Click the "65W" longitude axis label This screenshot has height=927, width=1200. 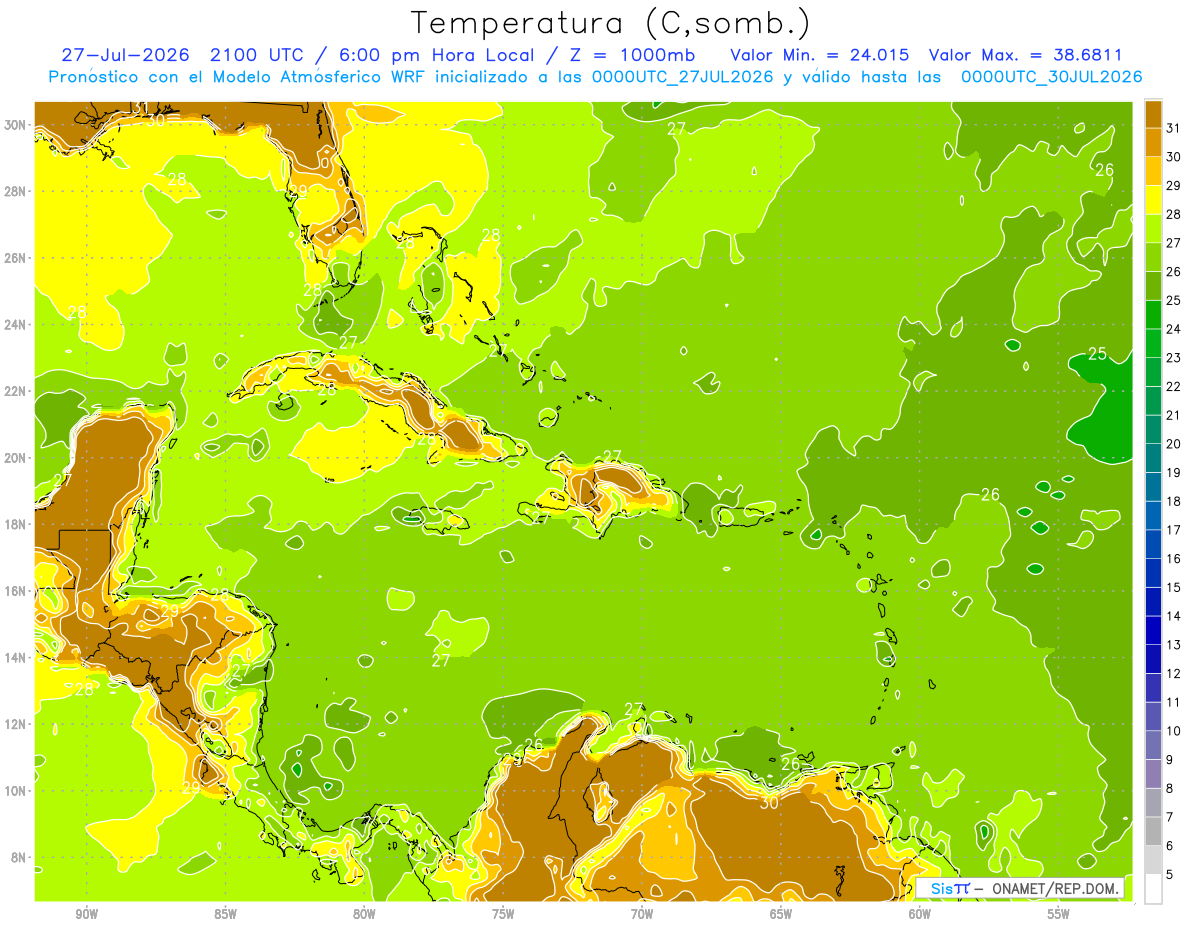tap(781, 914)
